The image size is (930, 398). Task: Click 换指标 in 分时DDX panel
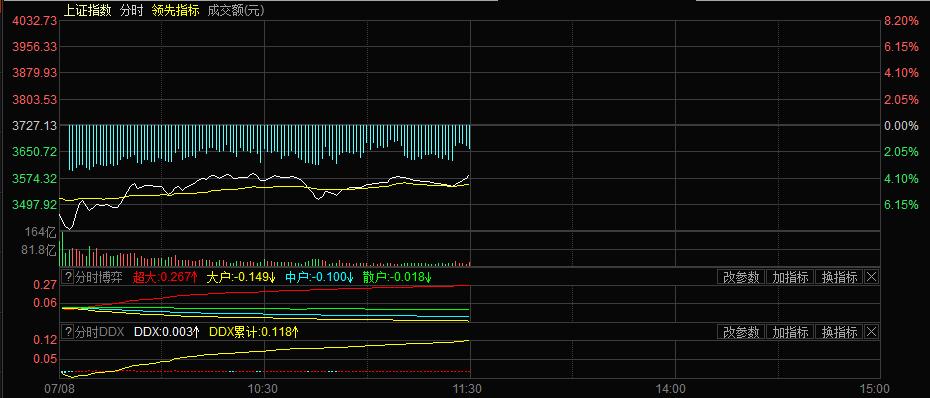pos(839,332)
